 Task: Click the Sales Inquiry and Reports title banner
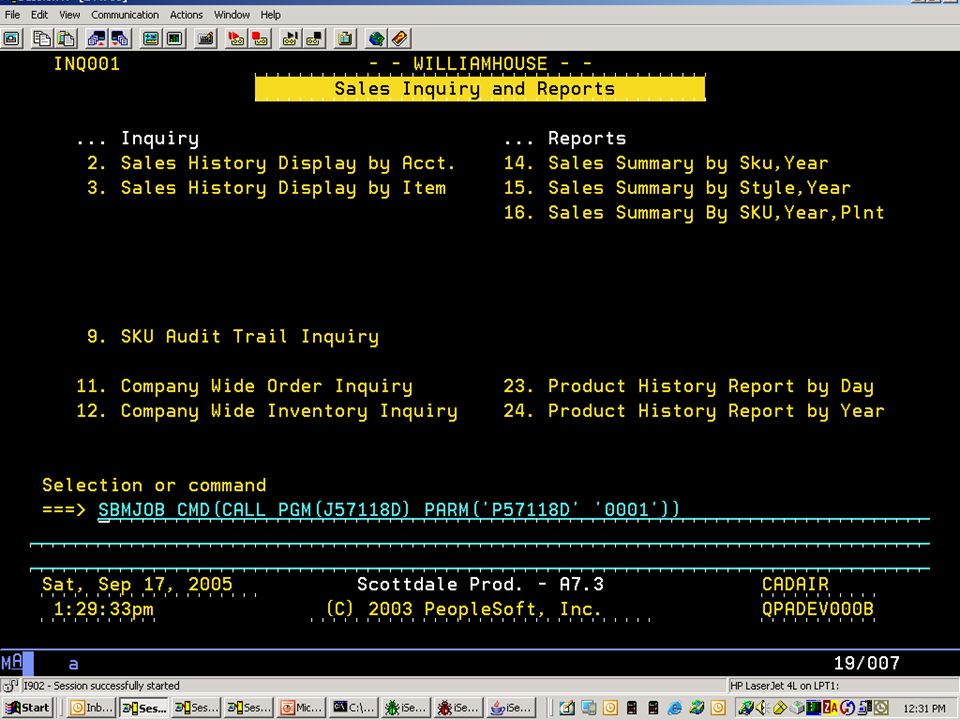(x=480, y=89)
